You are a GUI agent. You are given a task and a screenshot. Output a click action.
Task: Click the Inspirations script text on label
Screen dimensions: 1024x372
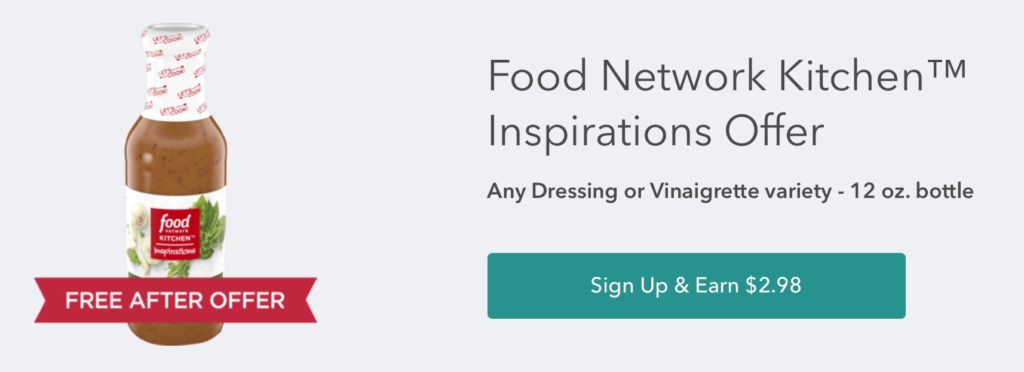(x=175, y=251)
